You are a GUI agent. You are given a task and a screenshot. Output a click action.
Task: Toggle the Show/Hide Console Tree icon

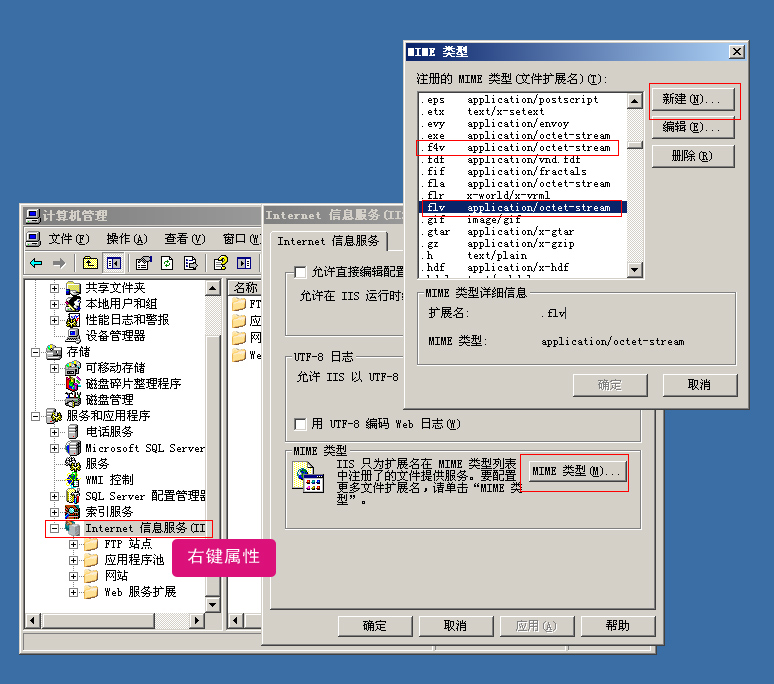click(x=113, y=263)
